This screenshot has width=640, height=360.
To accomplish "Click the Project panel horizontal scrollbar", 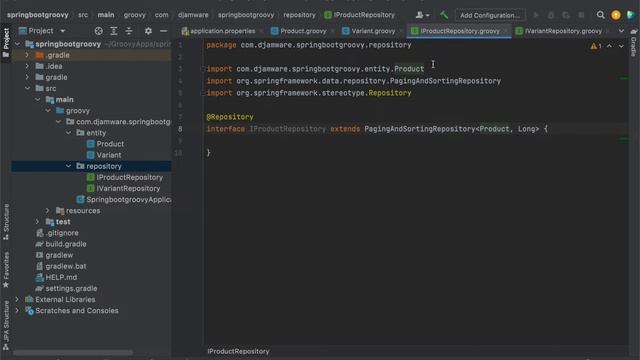I will [73, 352].
